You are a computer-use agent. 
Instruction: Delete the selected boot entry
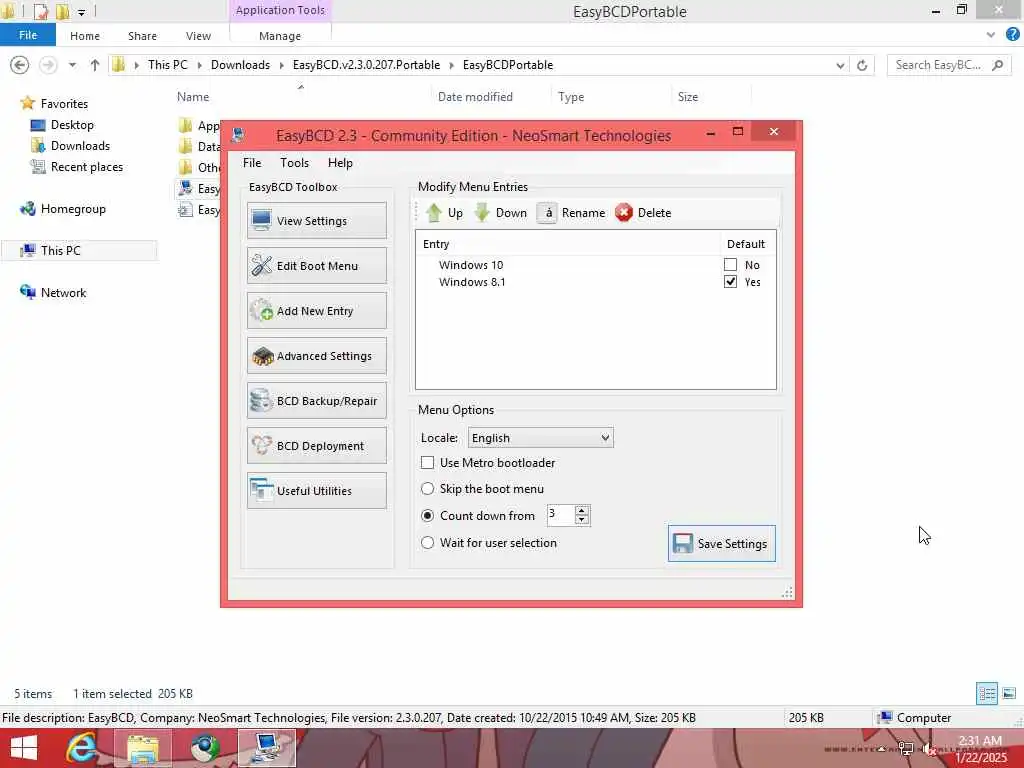tap(643, 213)
